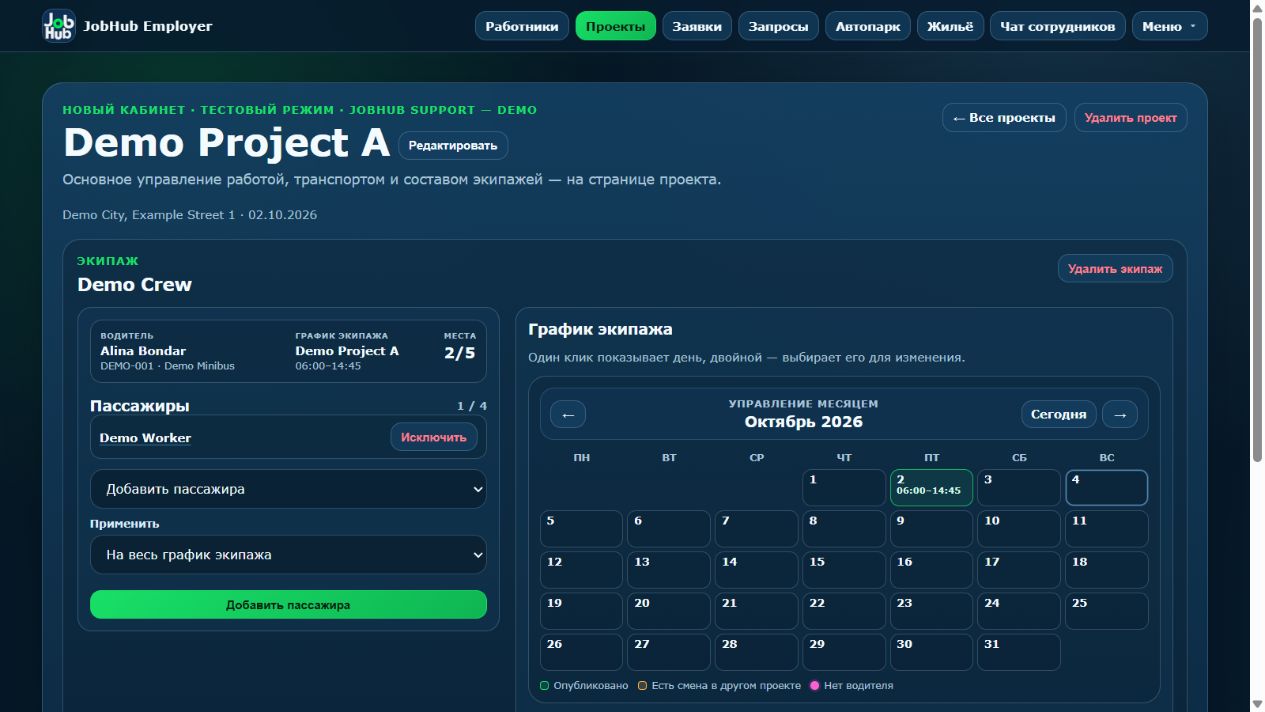Open the Работники tab

coord(522,26)
